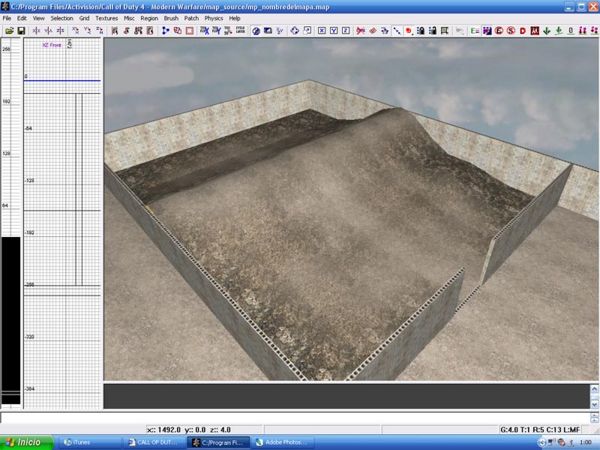This screenshot has height=450, width=600.
Task: Click the black bar in the Z height panel
Action: point(11,320)
